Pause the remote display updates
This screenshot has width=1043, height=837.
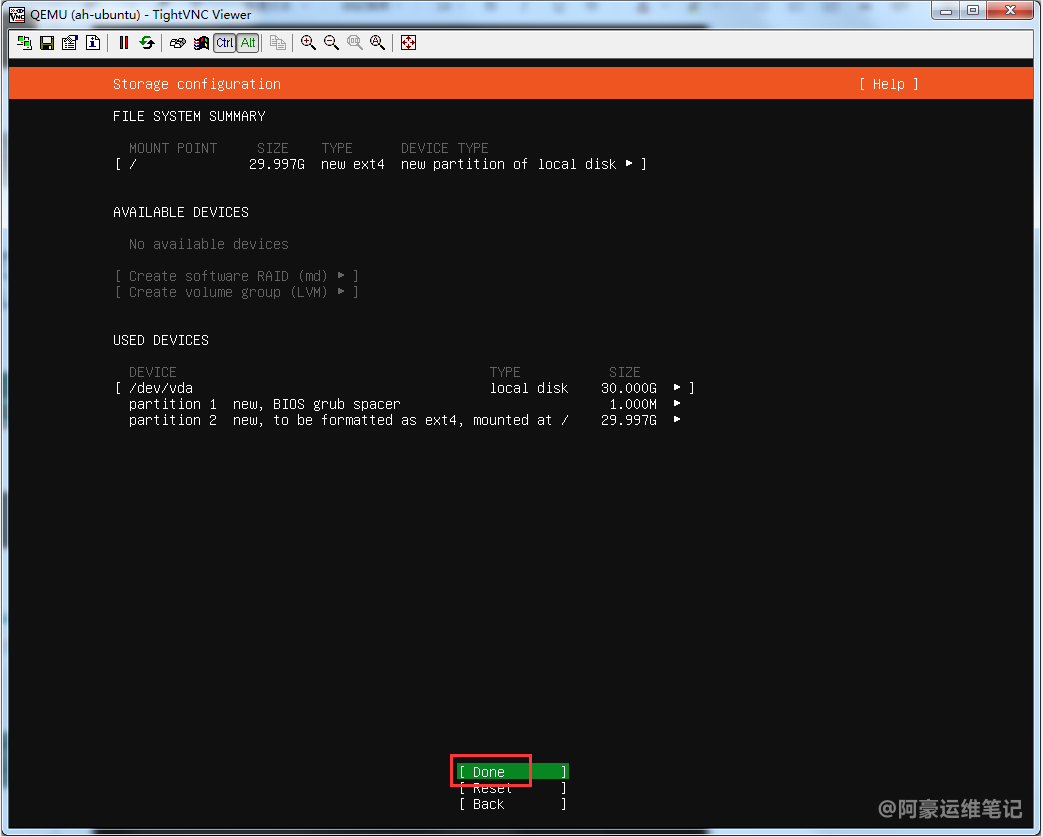124,43
